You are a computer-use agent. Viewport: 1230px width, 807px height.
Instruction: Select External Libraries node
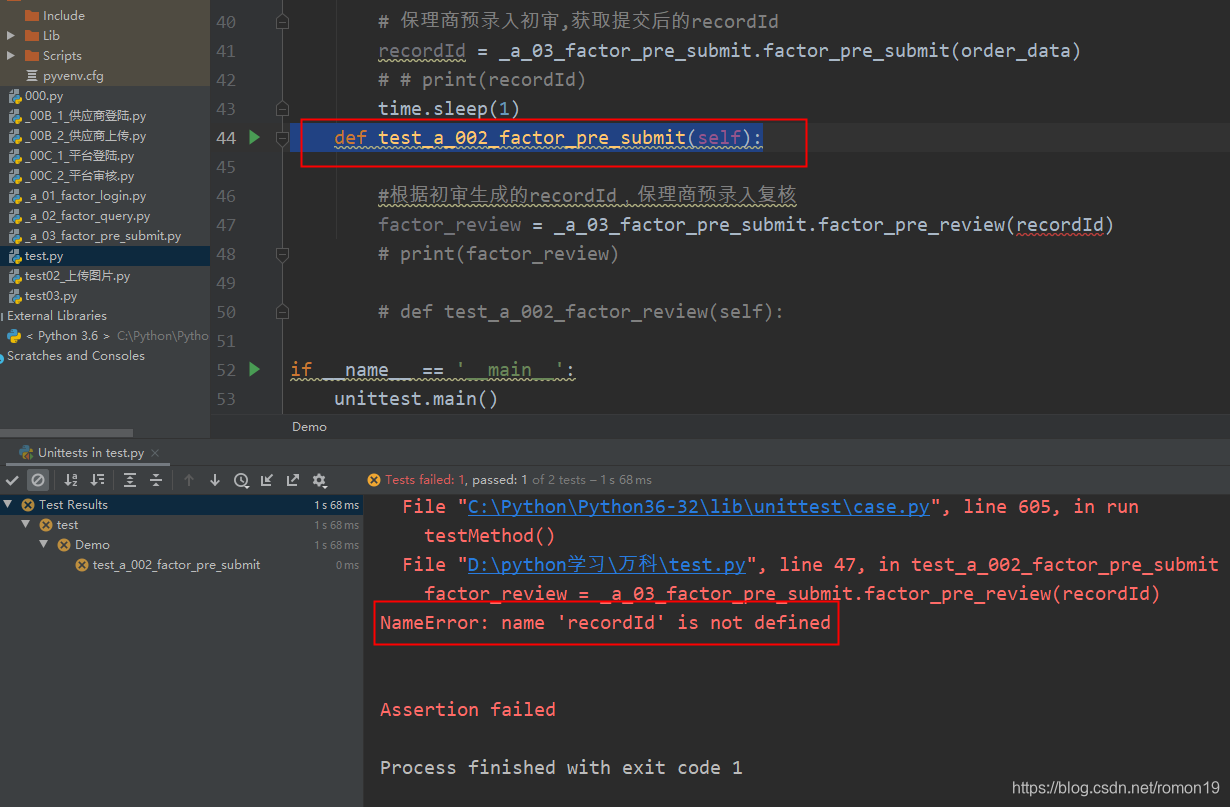pos(56,316)
